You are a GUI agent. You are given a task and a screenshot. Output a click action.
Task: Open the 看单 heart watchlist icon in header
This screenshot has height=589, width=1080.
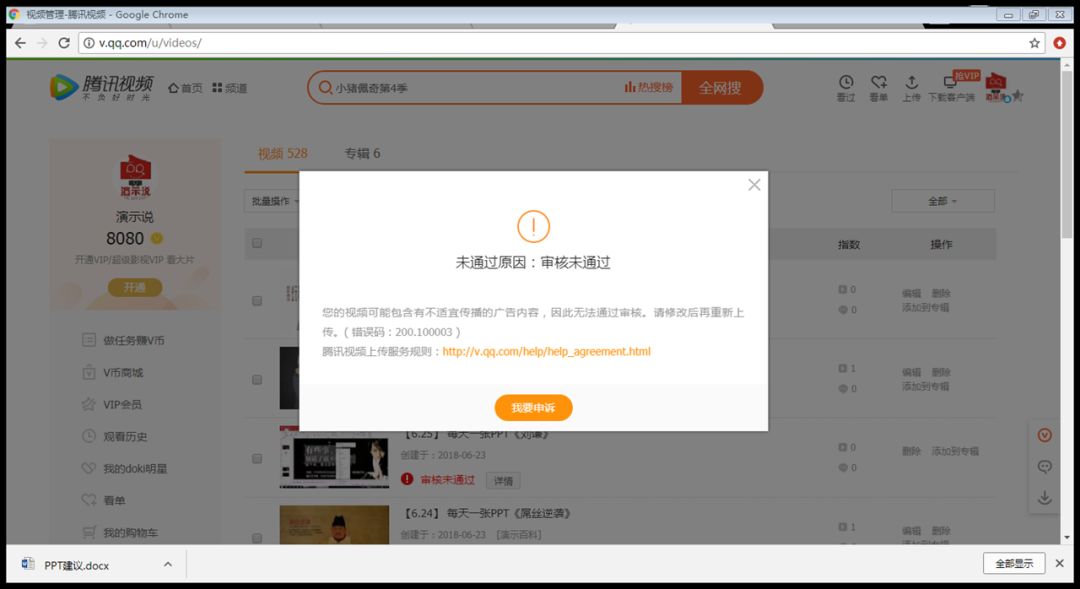878,88
